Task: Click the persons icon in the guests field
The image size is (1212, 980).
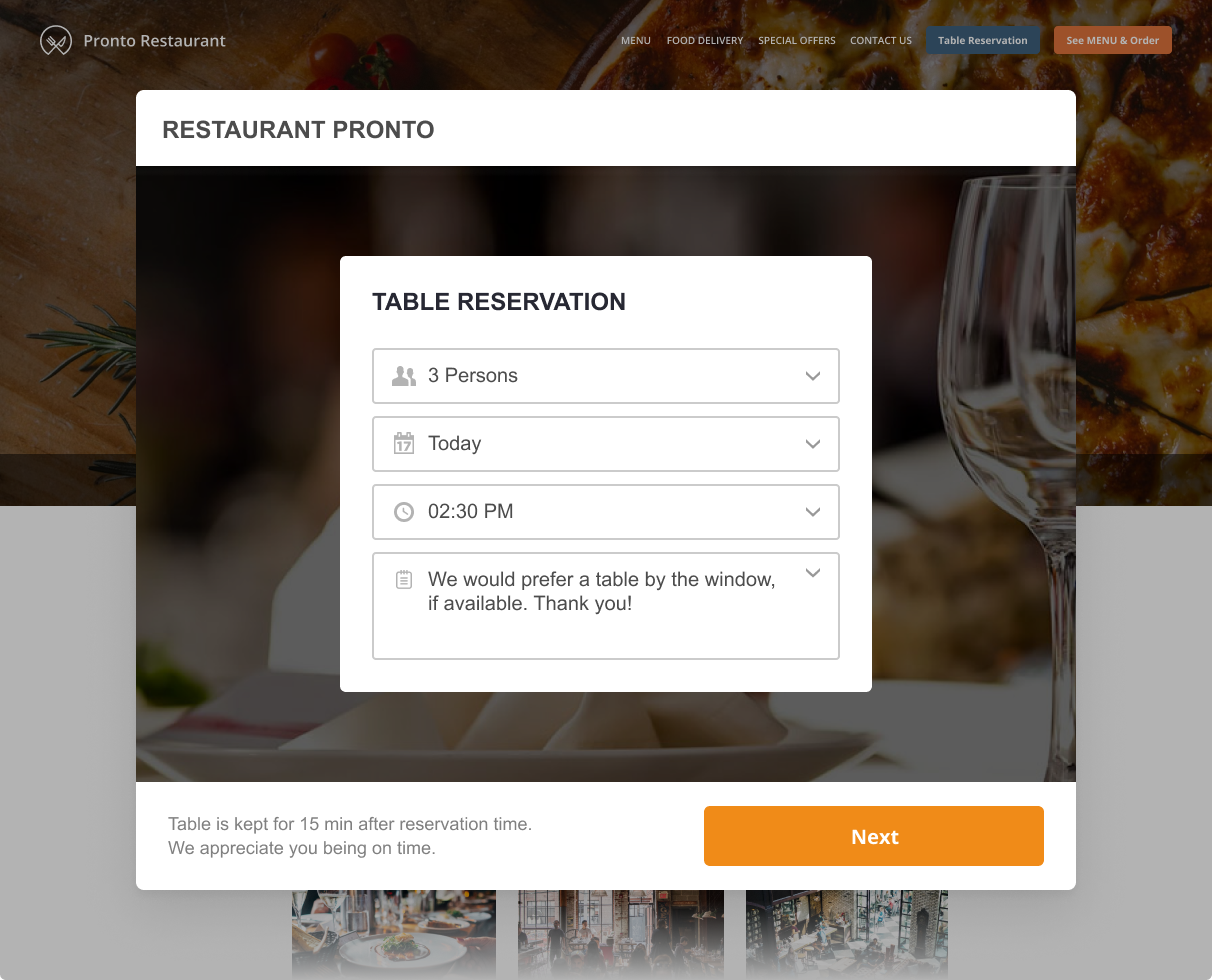Action: point(404,376)
